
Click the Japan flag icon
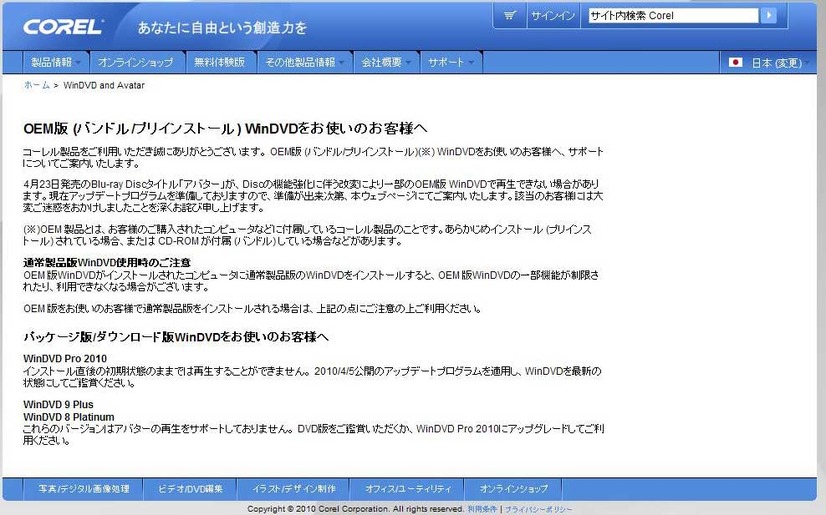tap(735, 63)
